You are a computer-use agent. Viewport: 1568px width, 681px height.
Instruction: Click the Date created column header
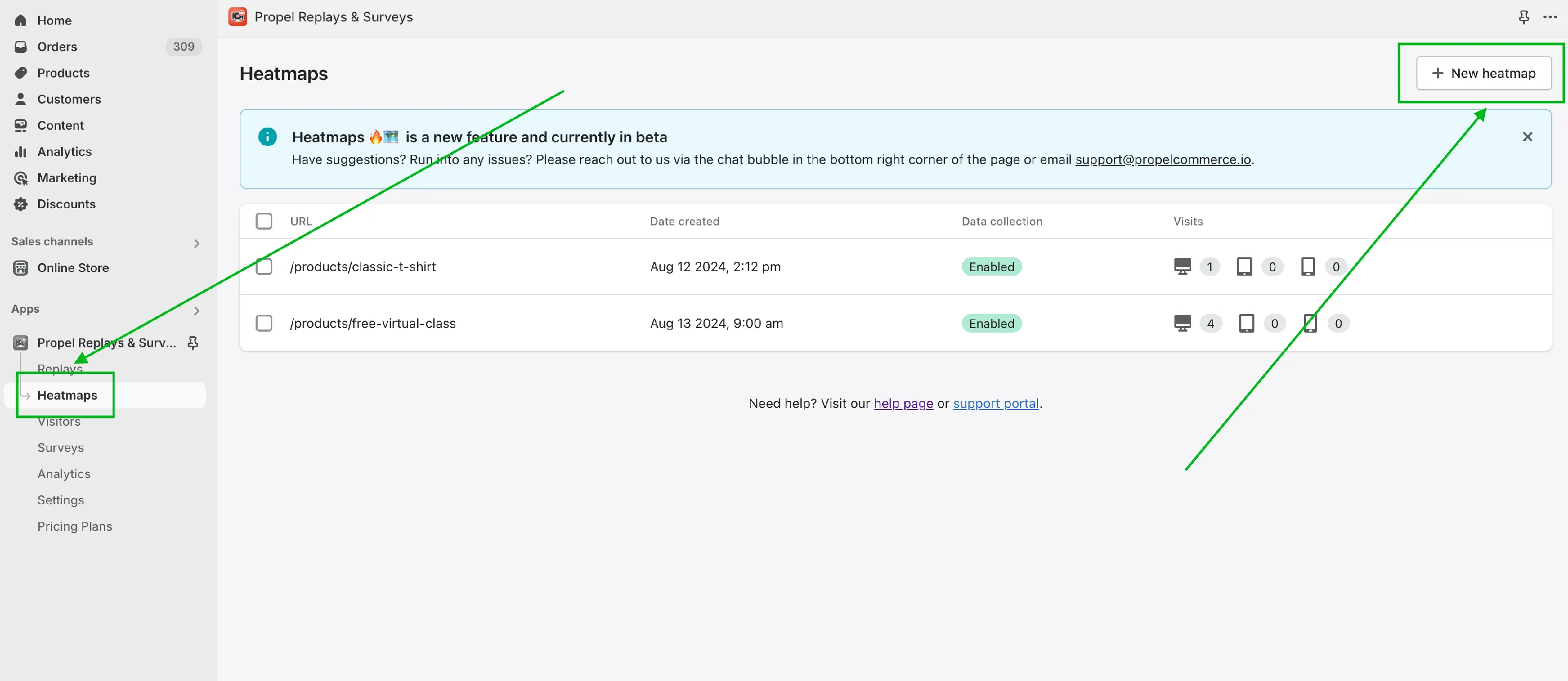pos(684,221)
